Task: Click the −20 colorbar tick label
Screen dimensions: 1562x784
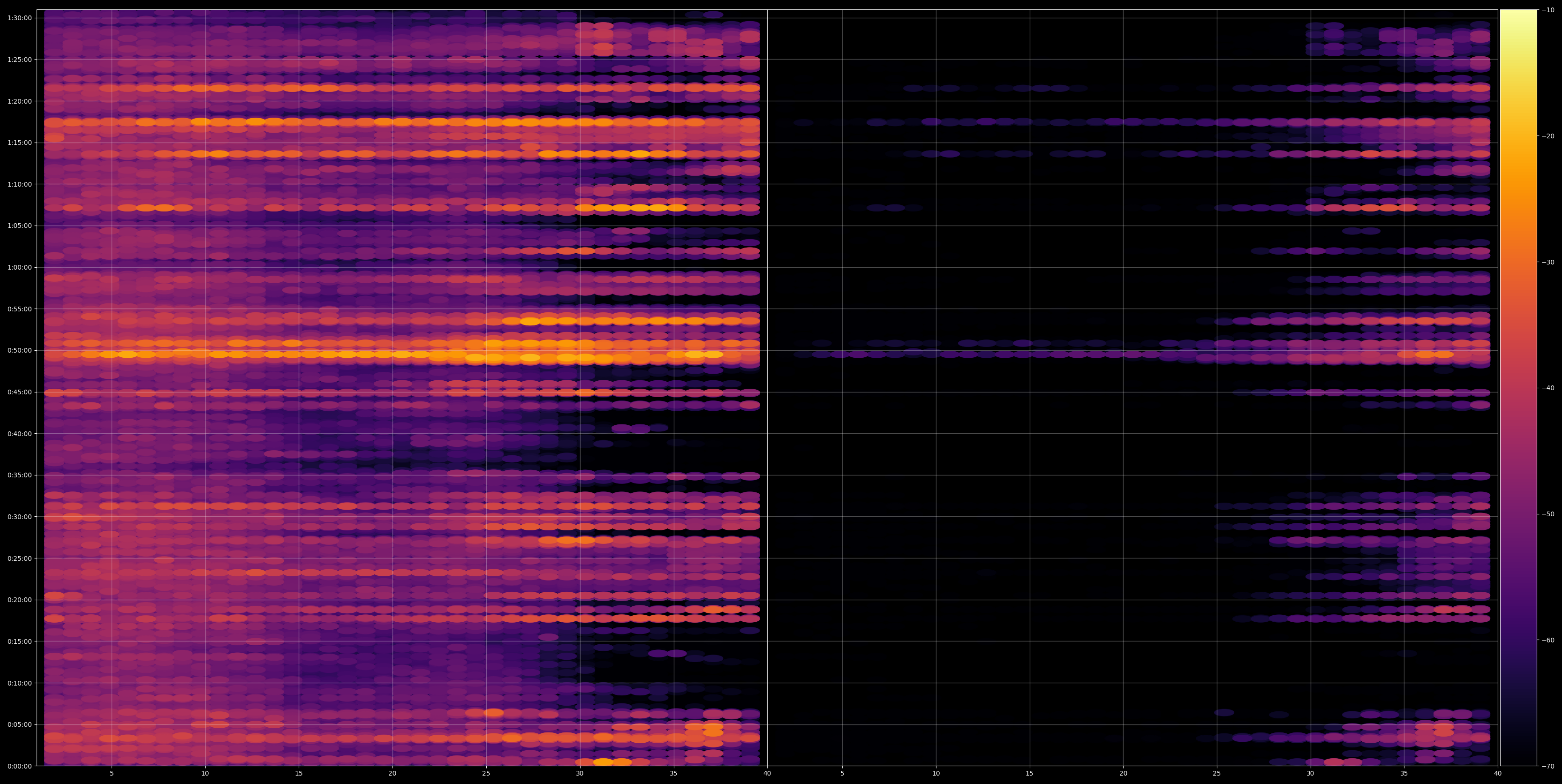Action: [1548, 136]
